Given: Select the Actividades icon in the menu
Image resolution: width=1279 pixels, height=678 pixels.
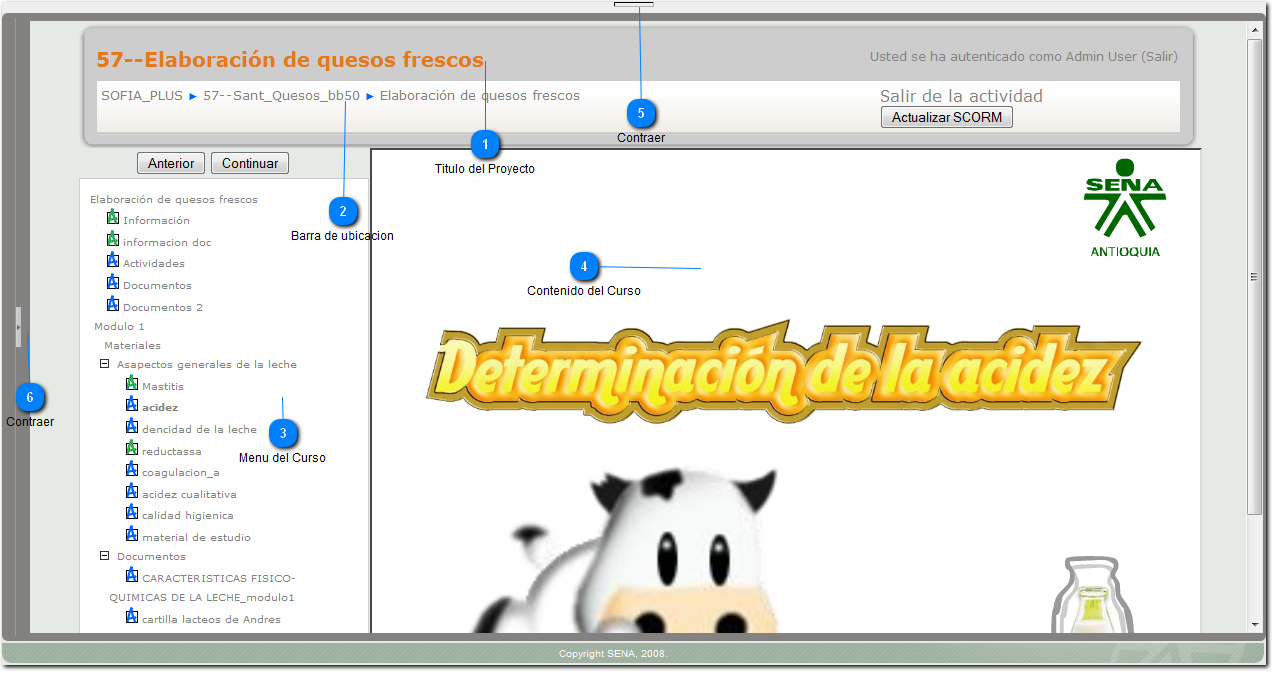Looking at the screenshot, I should [x=114, y=260].
